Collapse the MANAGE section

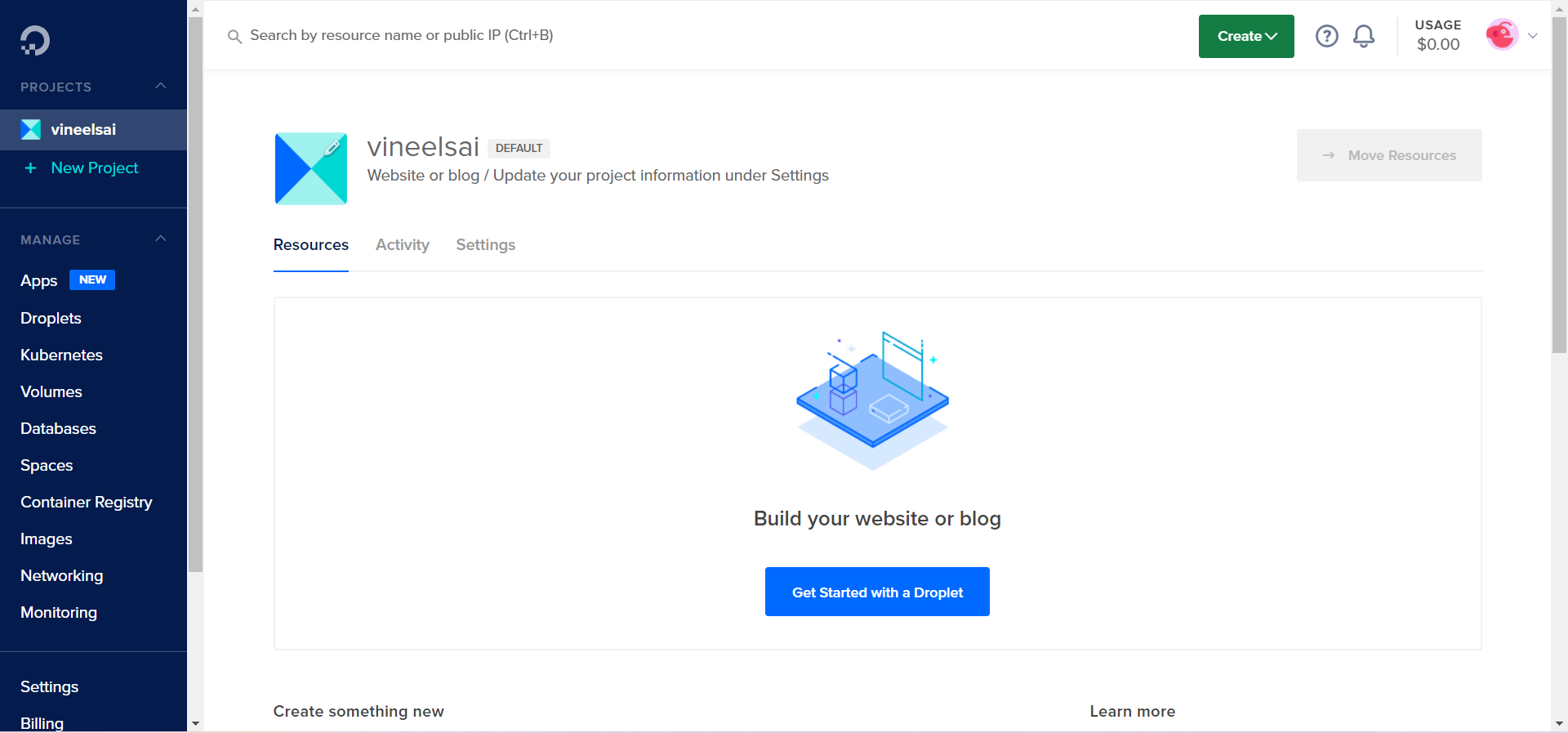click(160, 238)
